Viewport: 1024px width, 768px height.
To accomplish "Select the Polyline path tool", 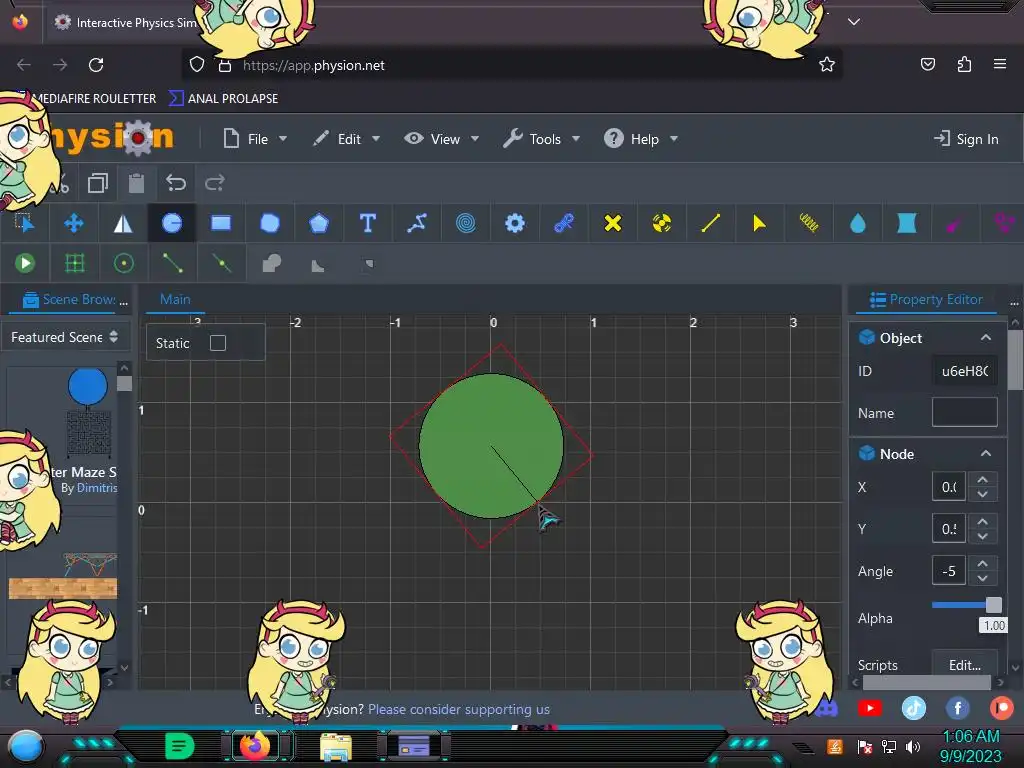I will [x=417, y=223].
